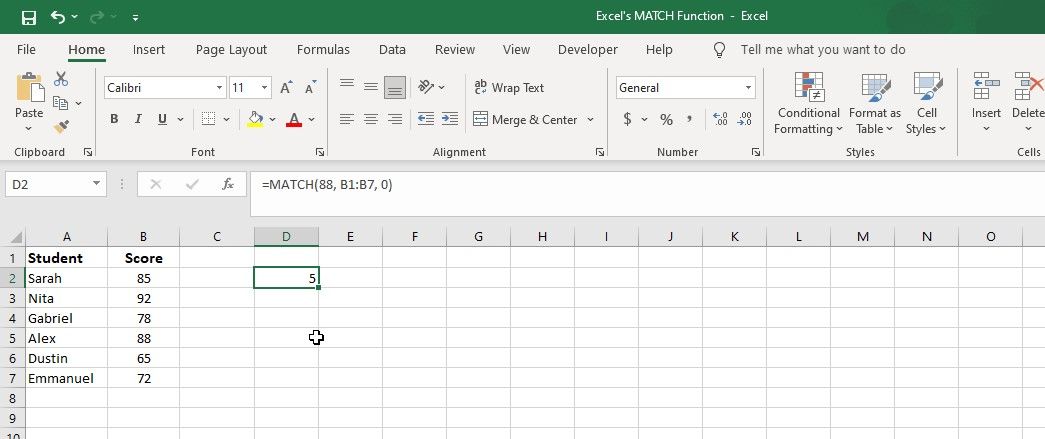This screenshot has width=1045, height=439.
Task: Open the Clipboard pane launcher
Action: click(87, 153)
